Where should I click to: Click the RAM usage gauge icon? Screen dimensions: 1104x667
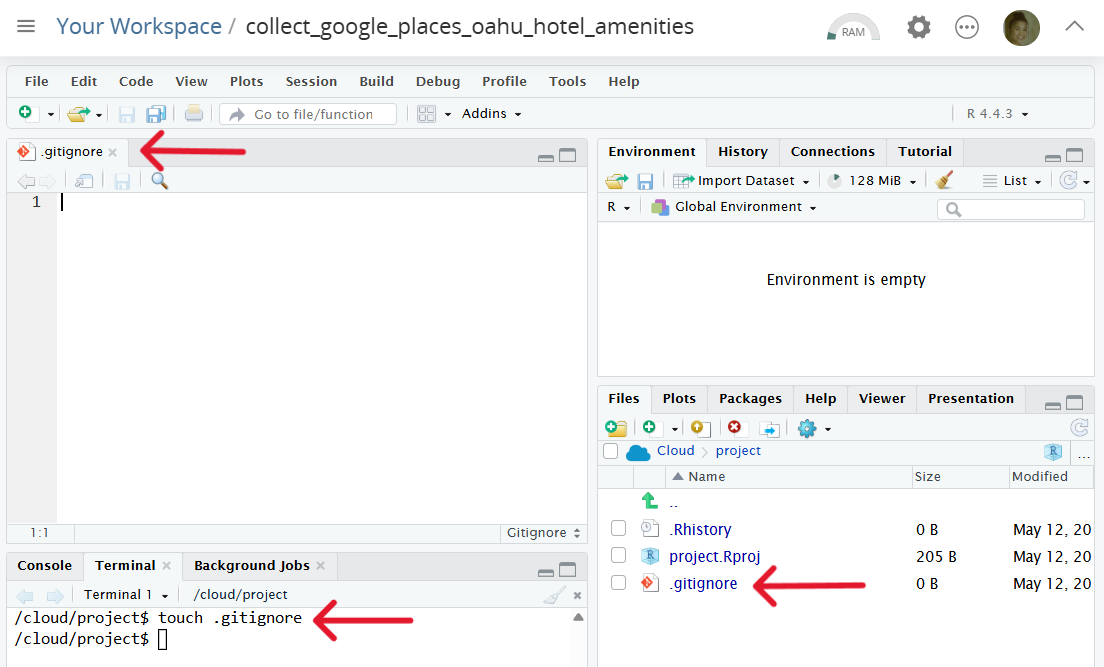click(853, 27)
